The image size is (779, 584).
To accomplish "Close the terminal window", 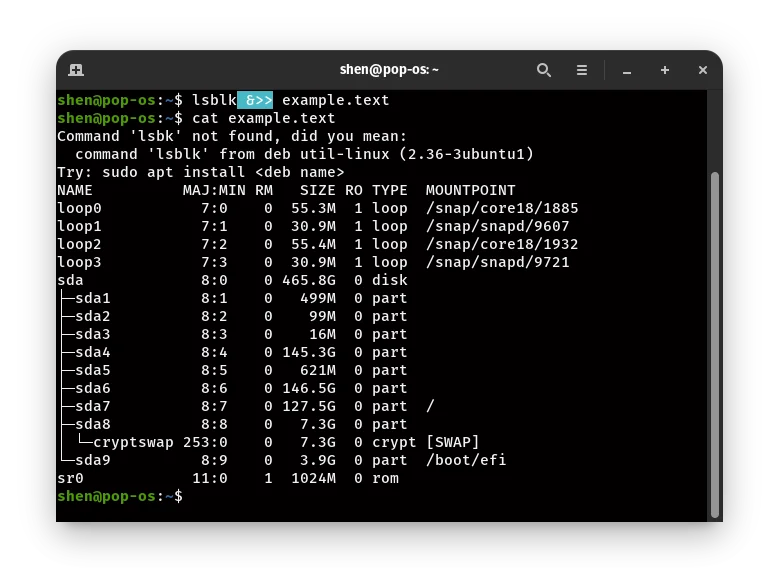I will coord(702,70).
